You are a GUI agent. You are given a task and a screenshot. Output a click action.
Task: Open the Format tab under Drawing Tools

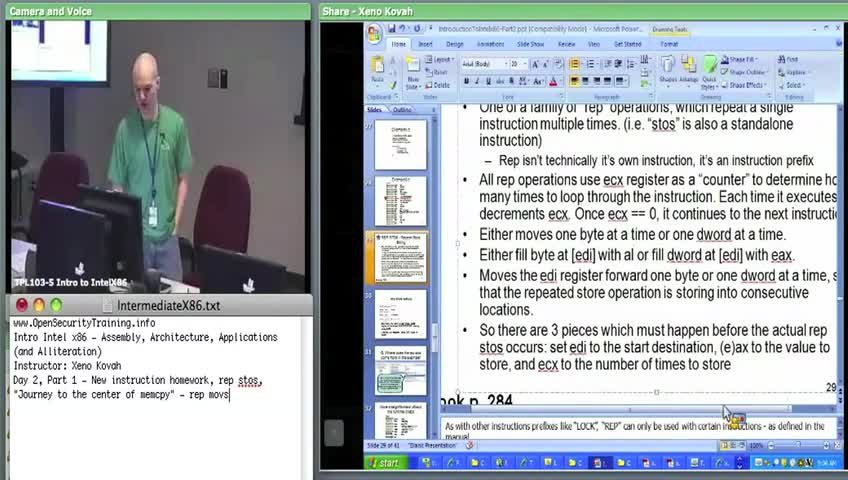pos(669,44)
